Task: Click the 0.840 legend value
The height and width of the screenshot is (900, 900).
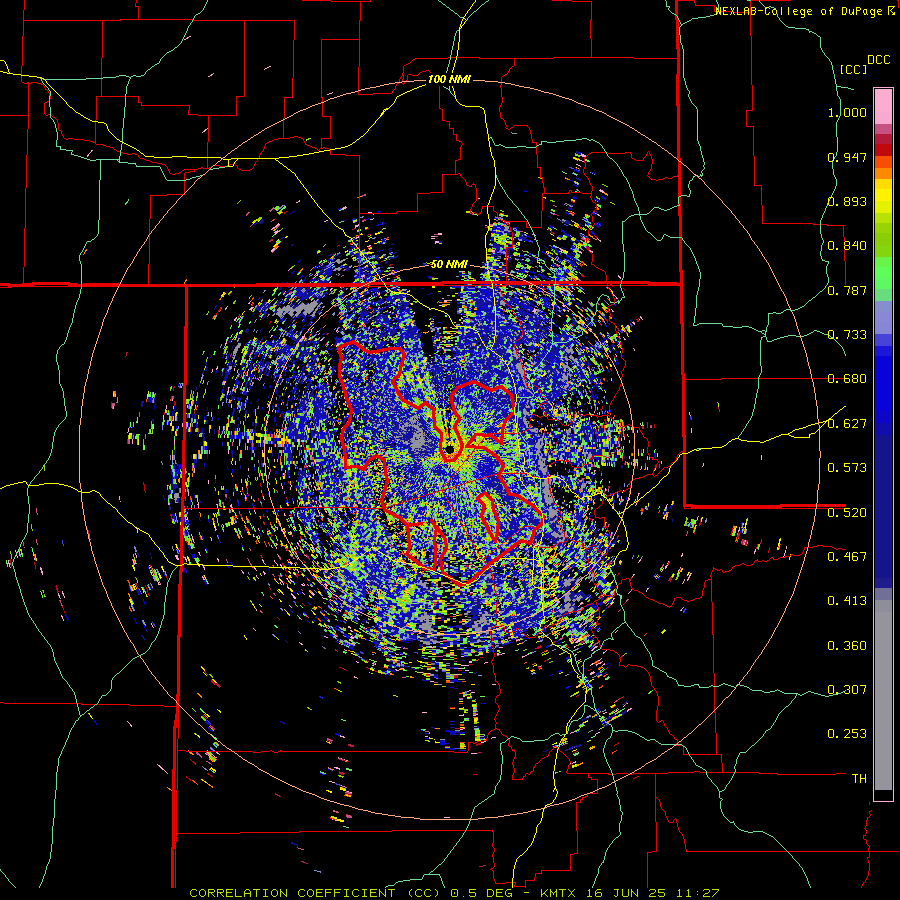Action: (x=847, y=246)
